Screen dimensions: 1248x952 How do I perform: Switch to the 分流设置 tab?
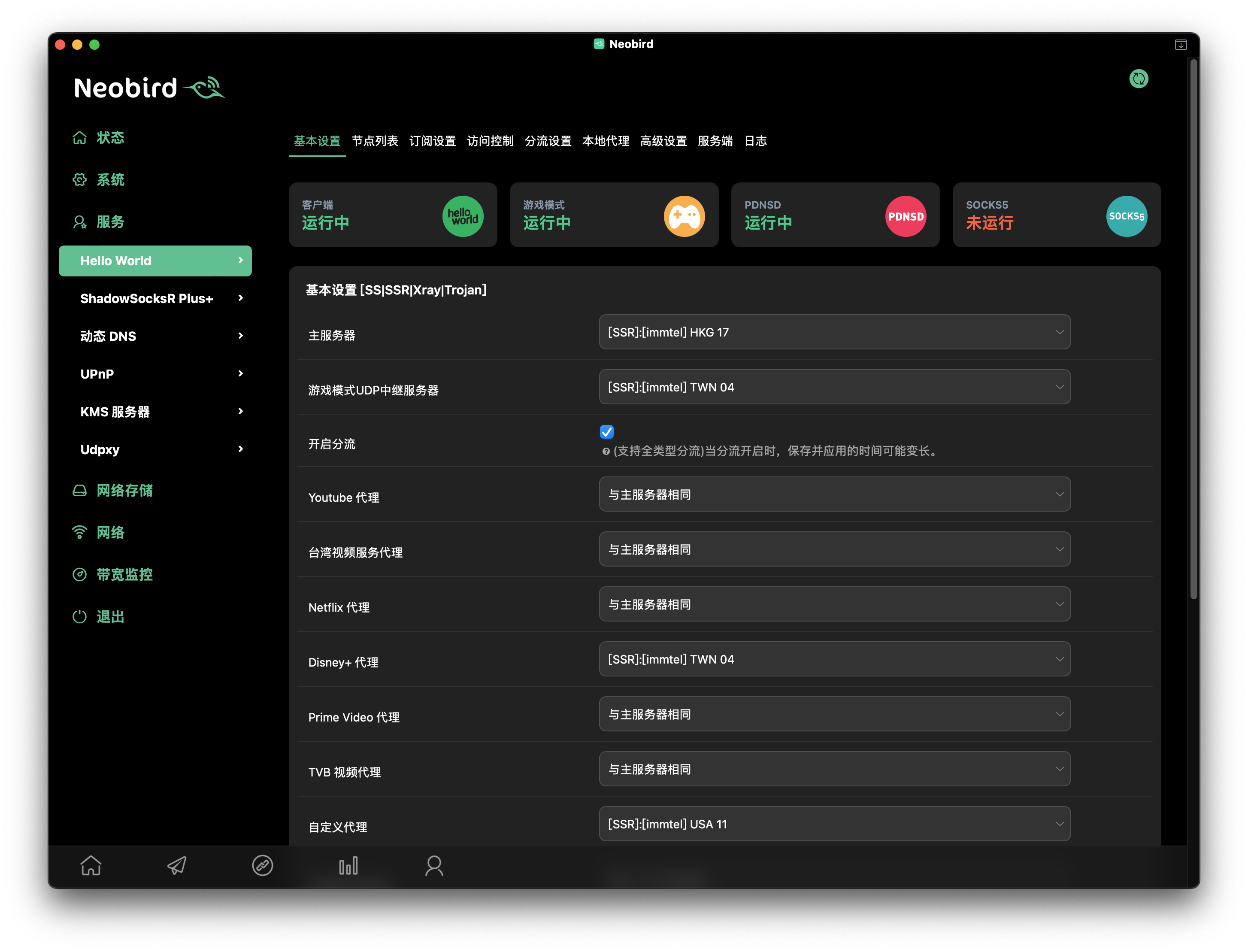click(548, 141)
